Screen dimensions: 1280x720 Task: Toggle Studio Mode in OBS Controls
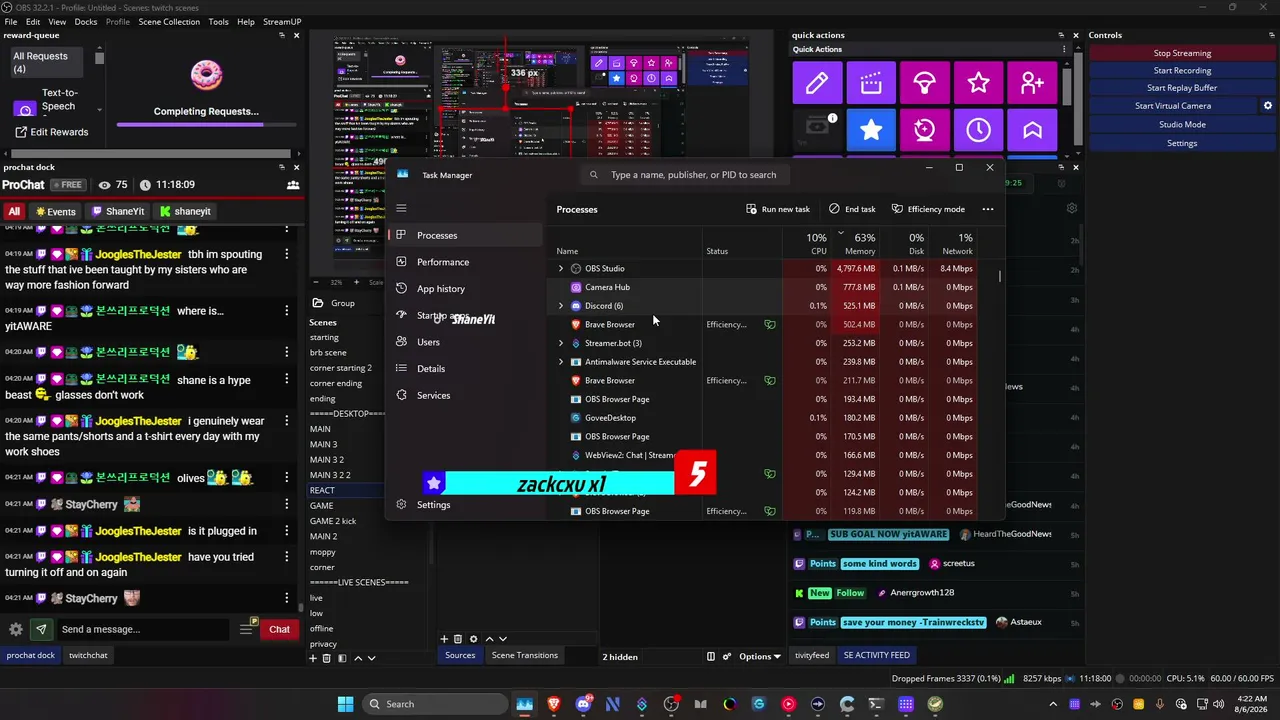pos(1182,125)
